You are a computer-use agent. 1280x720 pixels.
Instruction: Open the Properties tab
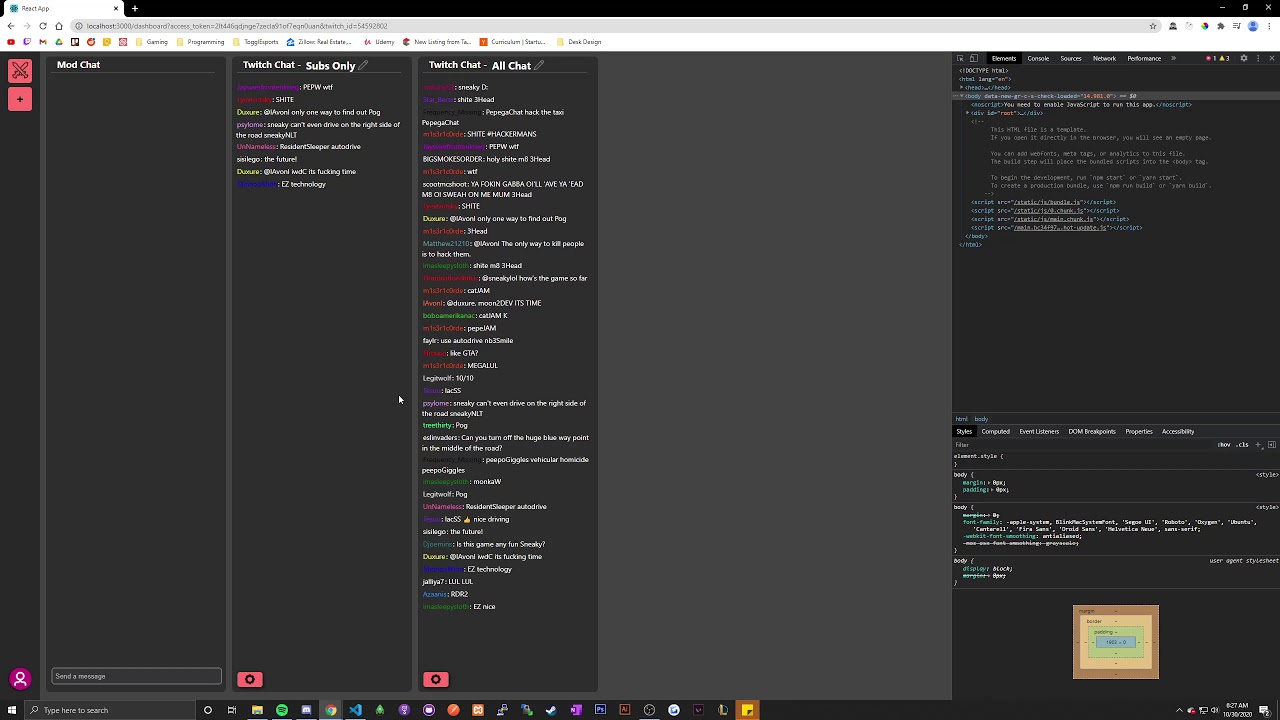point(1139,431)
